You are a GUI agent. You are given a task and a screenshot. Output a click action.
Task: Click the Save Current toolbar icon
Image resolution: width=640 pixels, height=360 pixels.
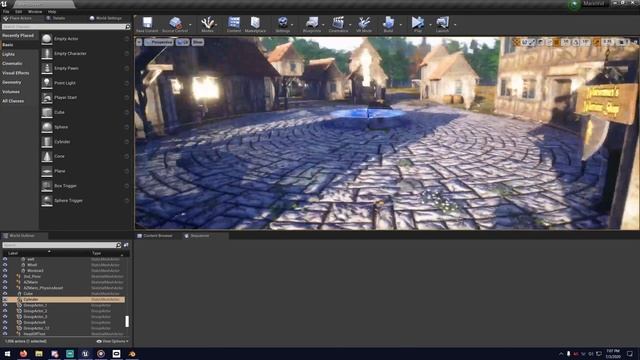(x=147, y=22)
